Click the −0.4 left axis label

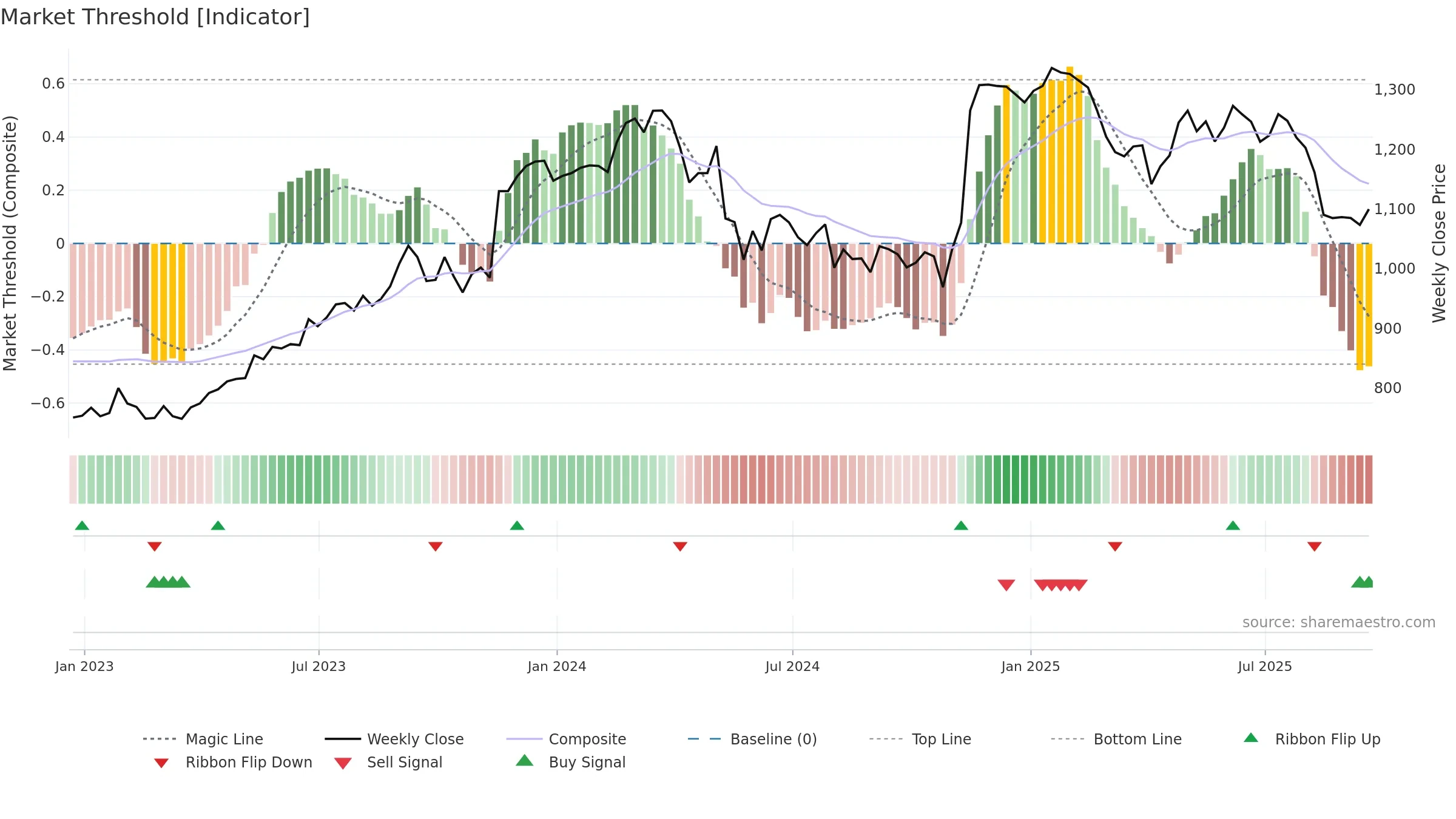[x=48, y=349]
